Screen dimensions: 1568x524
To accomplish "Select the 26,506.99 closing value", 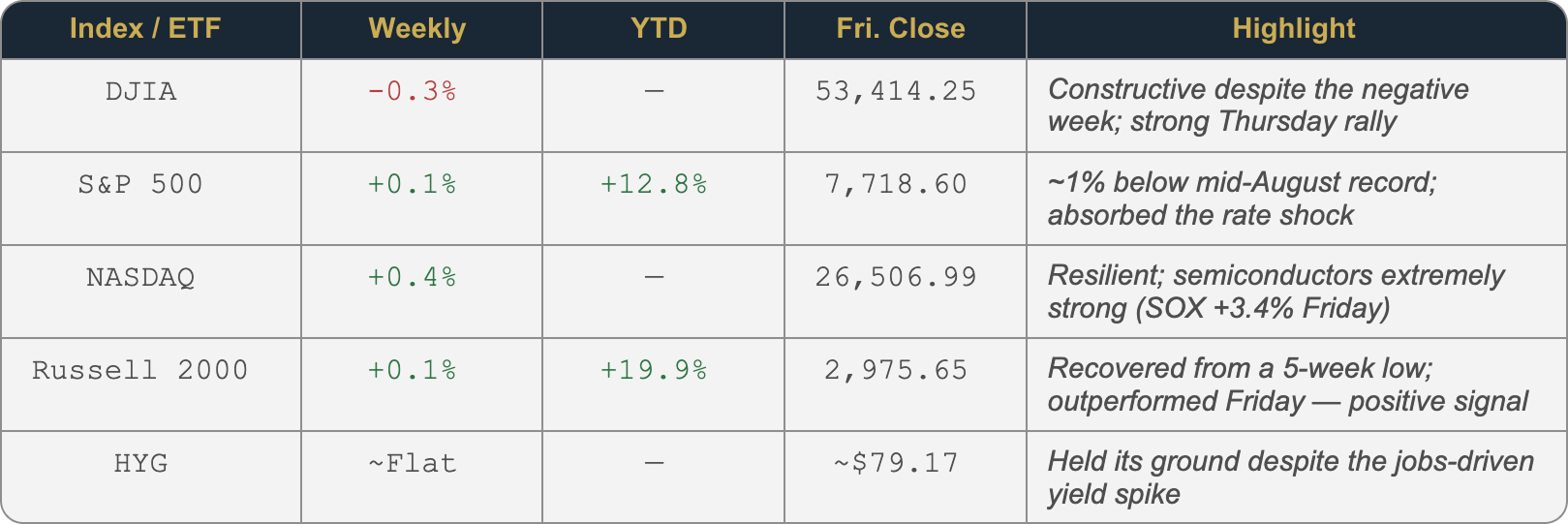I will coord(896,277).
